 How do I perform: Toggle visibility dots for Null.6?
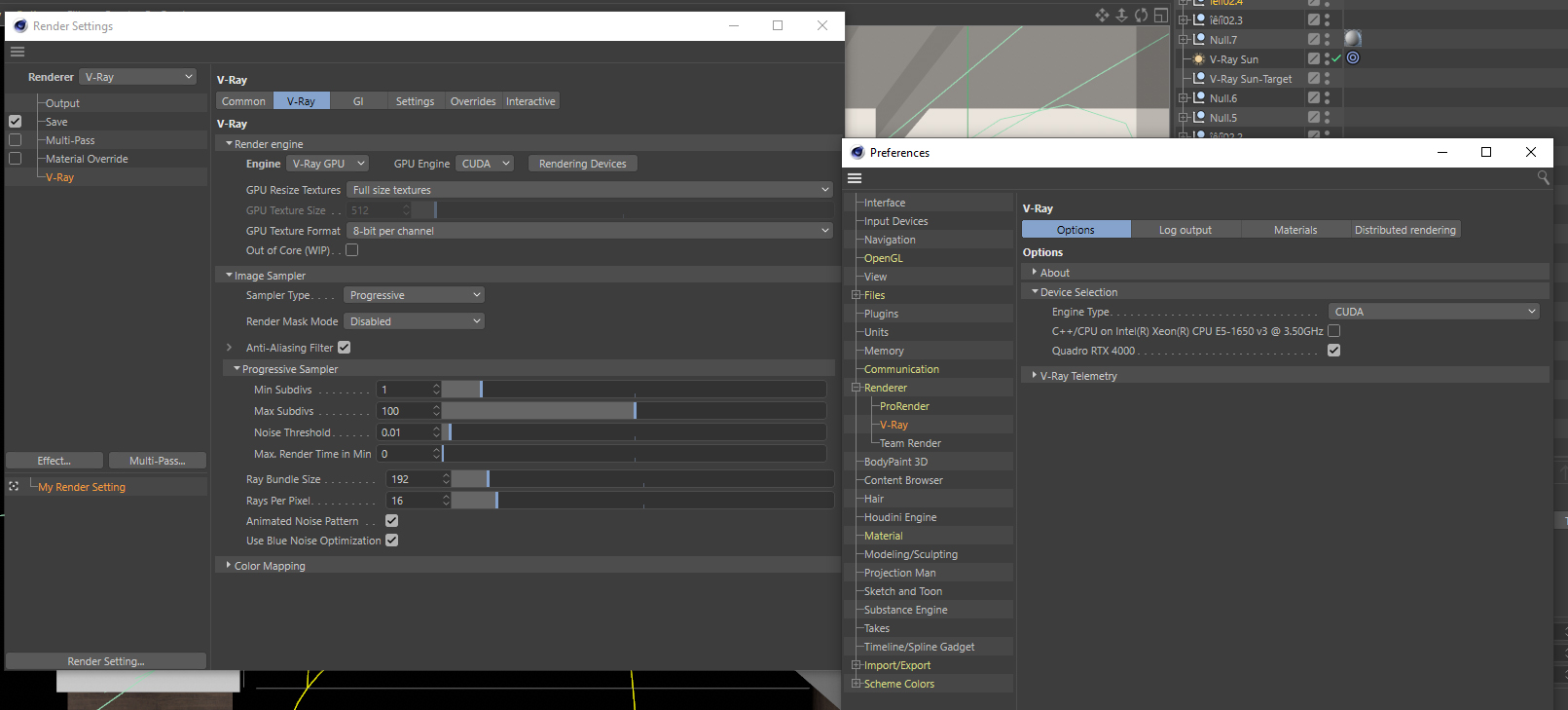1327,98
